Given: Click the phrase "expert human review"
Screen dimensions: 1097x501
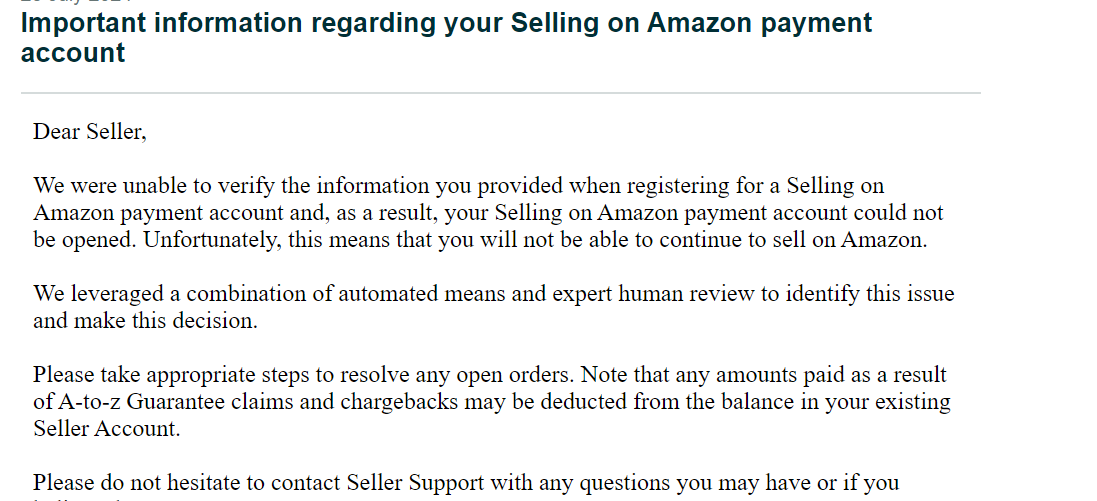Looking at the screenshot, I should pos(653,294).
